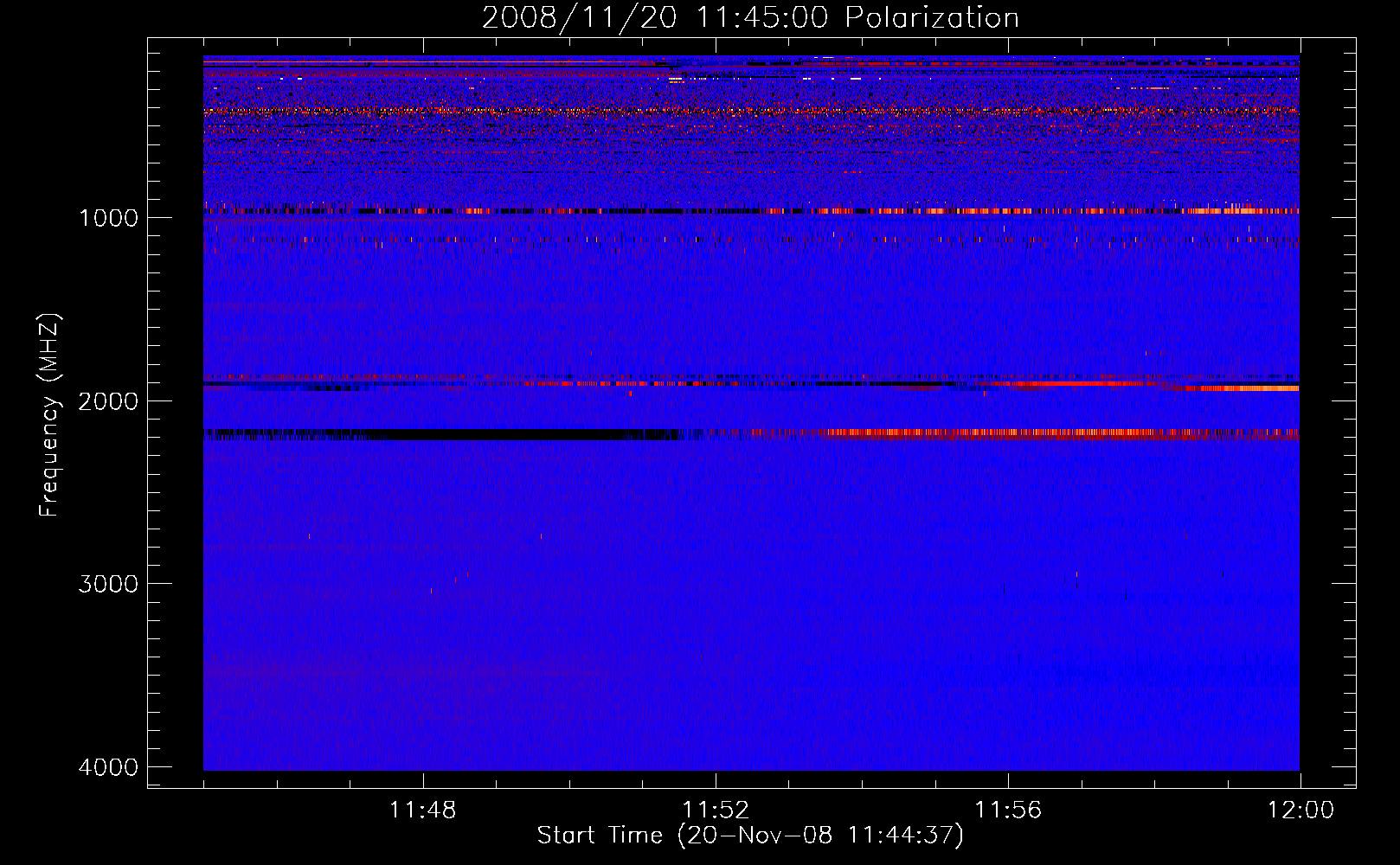Click the 11:56 time tick label

click(1008, 811)
